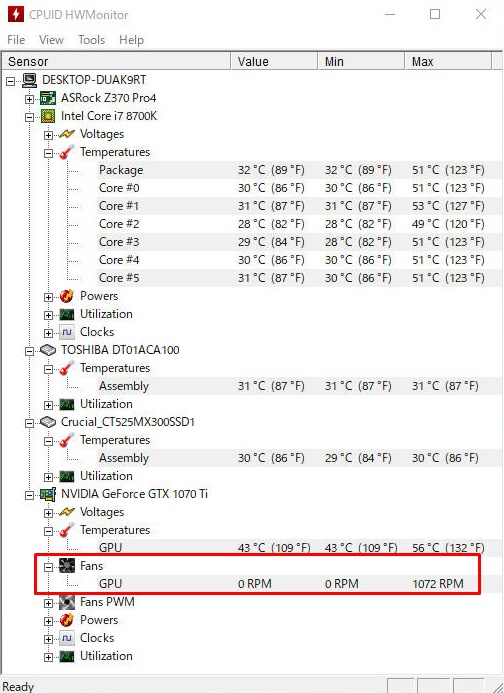Click the thermometer icon of GPU Temperatures

coord(67,530)
